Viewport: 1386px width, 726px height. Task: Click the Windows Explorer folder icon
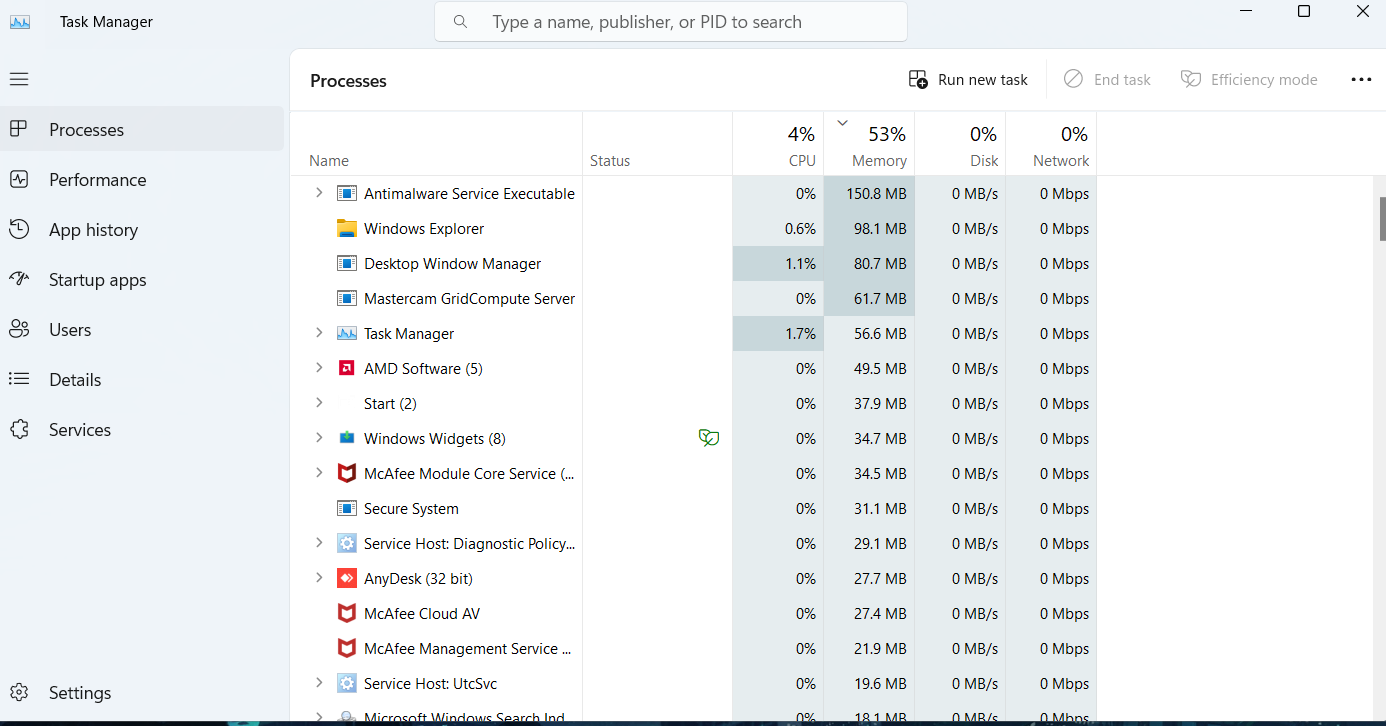tap(346, 228)
